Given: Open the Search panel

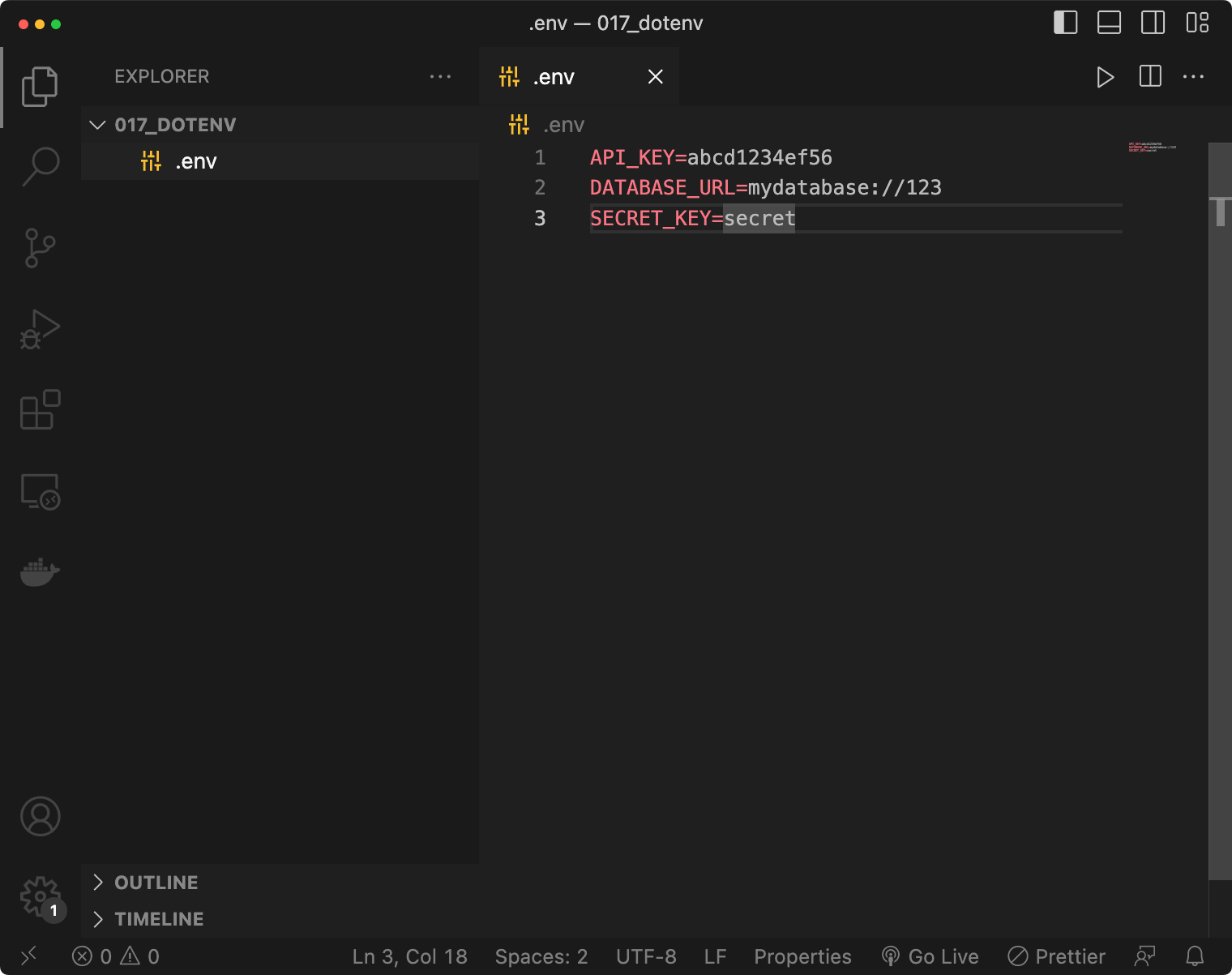Looking at the screenshot, I should [40, 165].
